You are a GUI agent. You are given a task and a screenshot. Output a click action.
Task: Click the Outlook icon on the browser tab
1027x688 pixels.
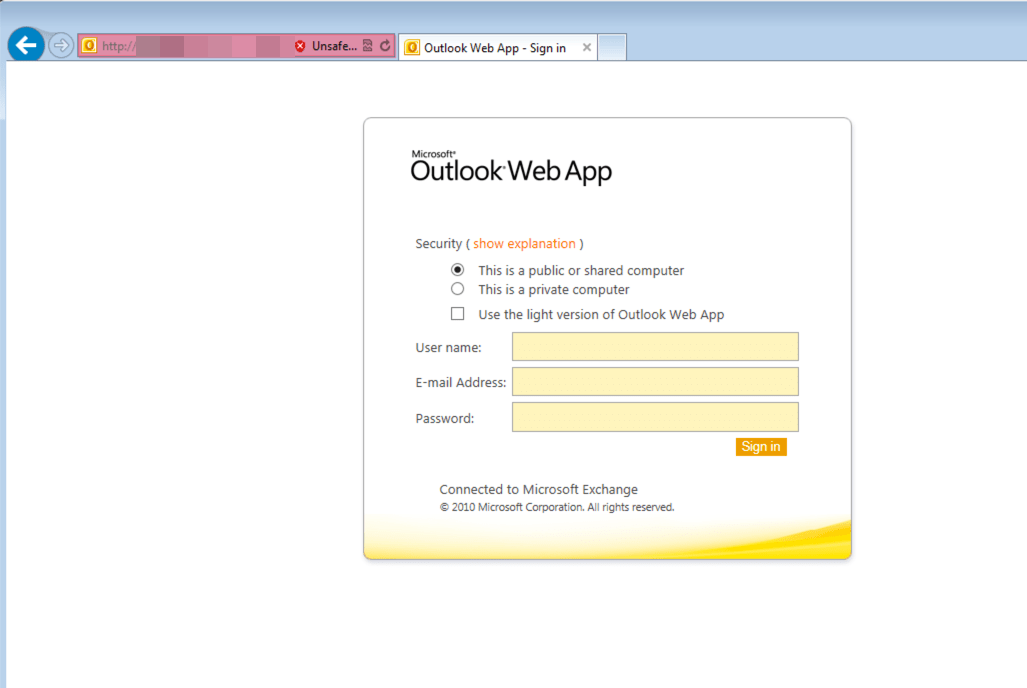[412, 48]
